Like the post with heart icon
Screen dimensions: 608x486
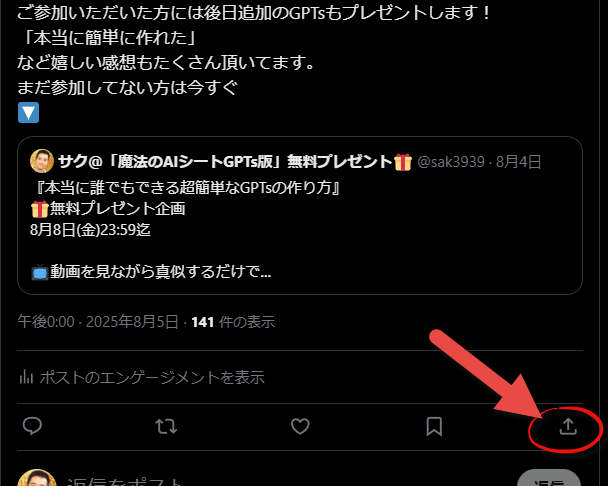point(300,426)
